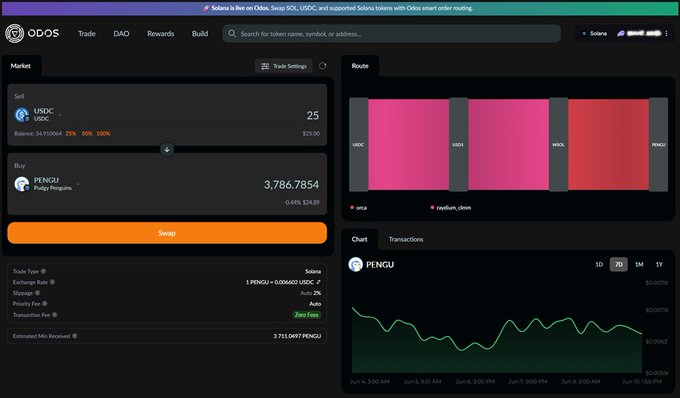680x398 pixels.
Task: Open the connected wallet address button
Action: pyautogui.click(x=639, y=33)
